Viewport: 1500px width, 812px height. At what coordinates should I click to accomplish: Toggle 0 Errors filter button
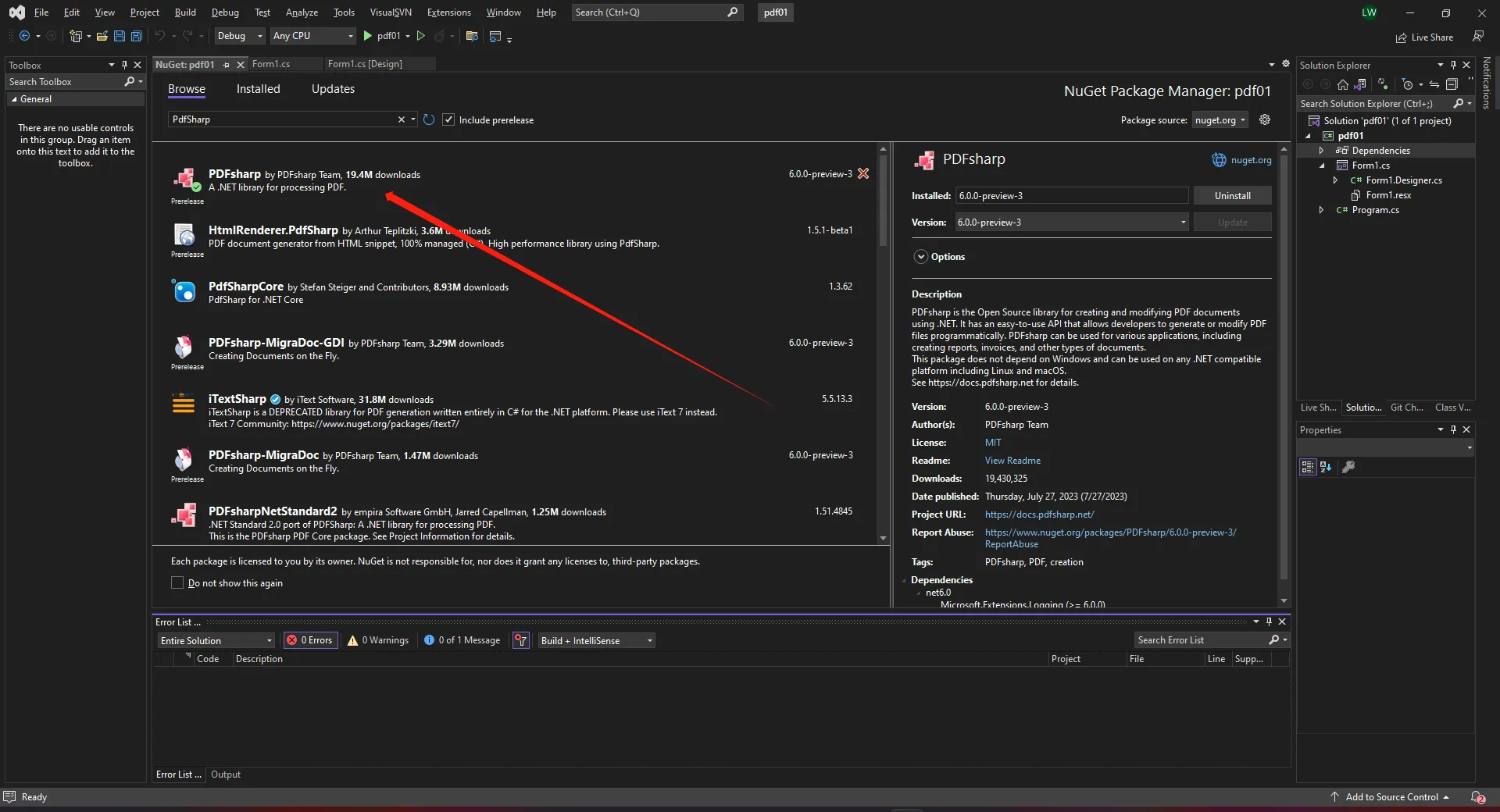311,640
